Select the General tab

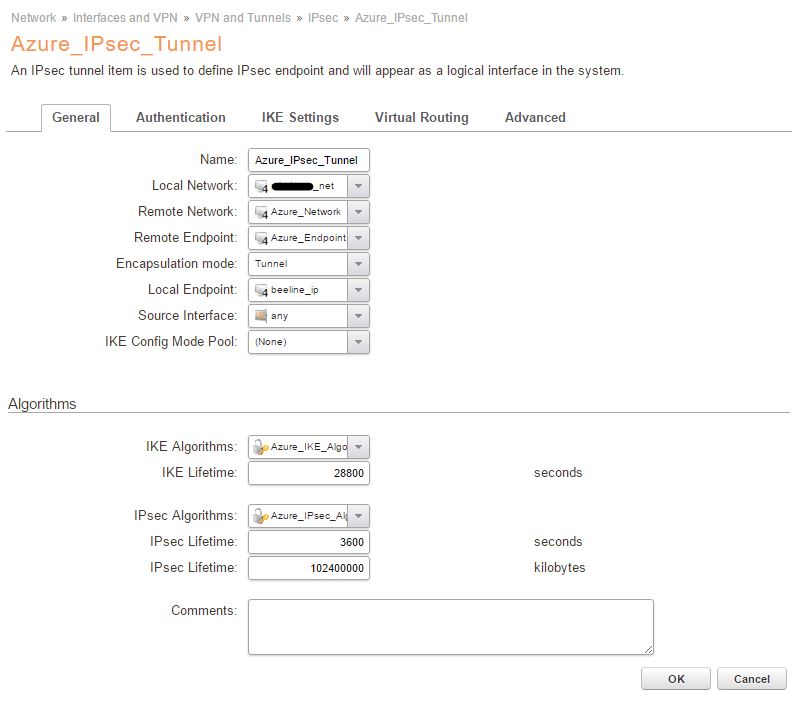(x=76, y=118)
